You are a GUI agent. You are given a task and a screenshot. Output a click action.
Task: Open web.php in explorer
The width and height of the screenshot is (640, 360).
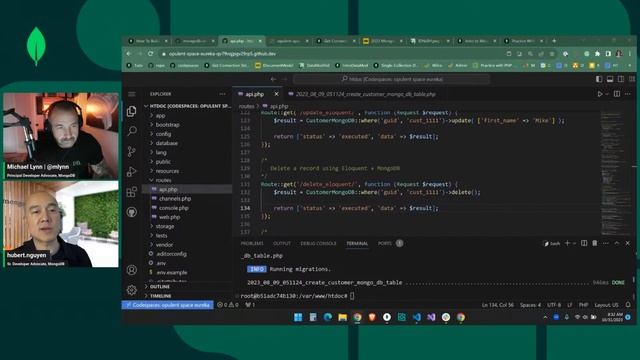tap(169, 217)
